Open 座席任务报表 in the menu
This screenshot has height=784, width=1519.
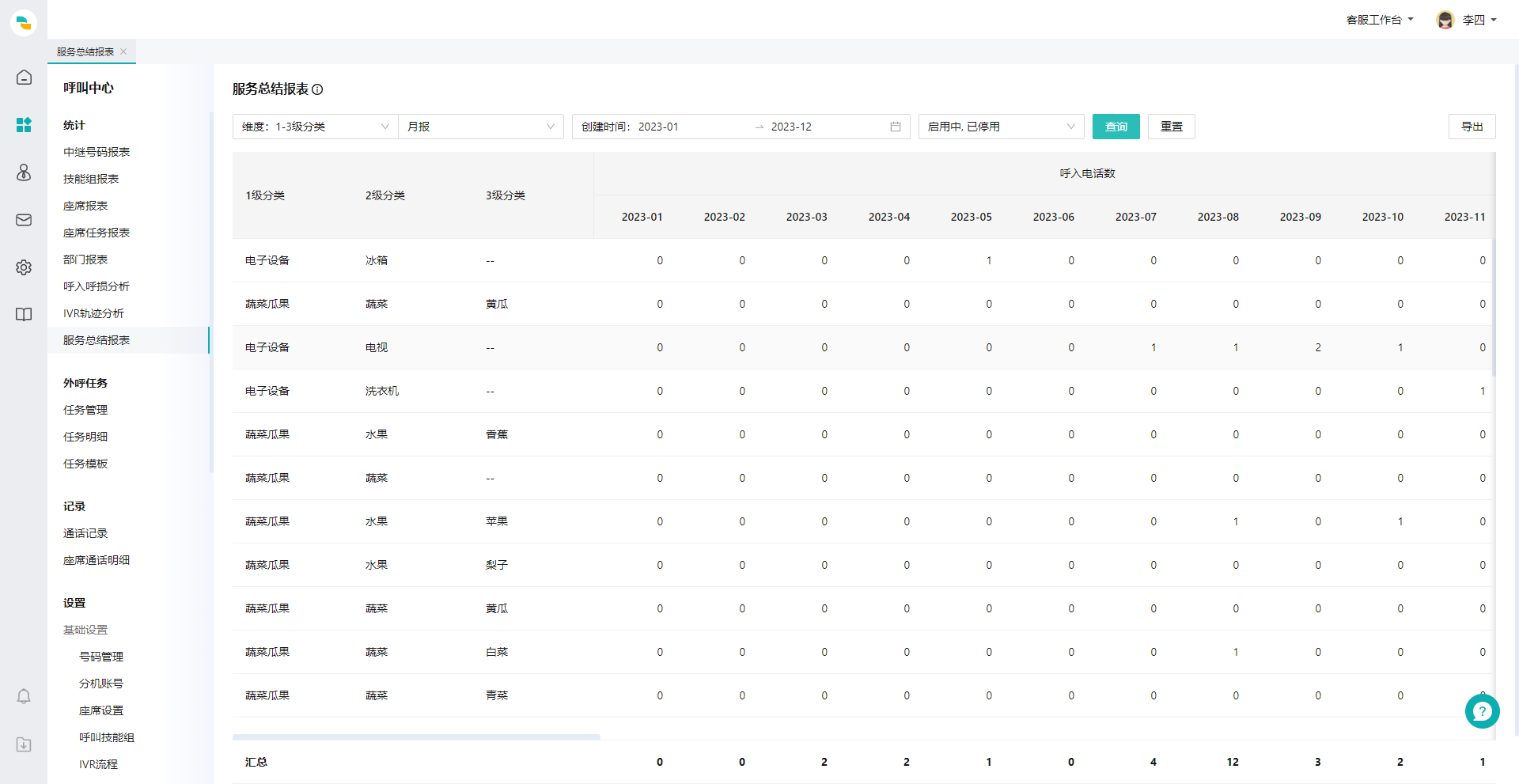point(97,233)
